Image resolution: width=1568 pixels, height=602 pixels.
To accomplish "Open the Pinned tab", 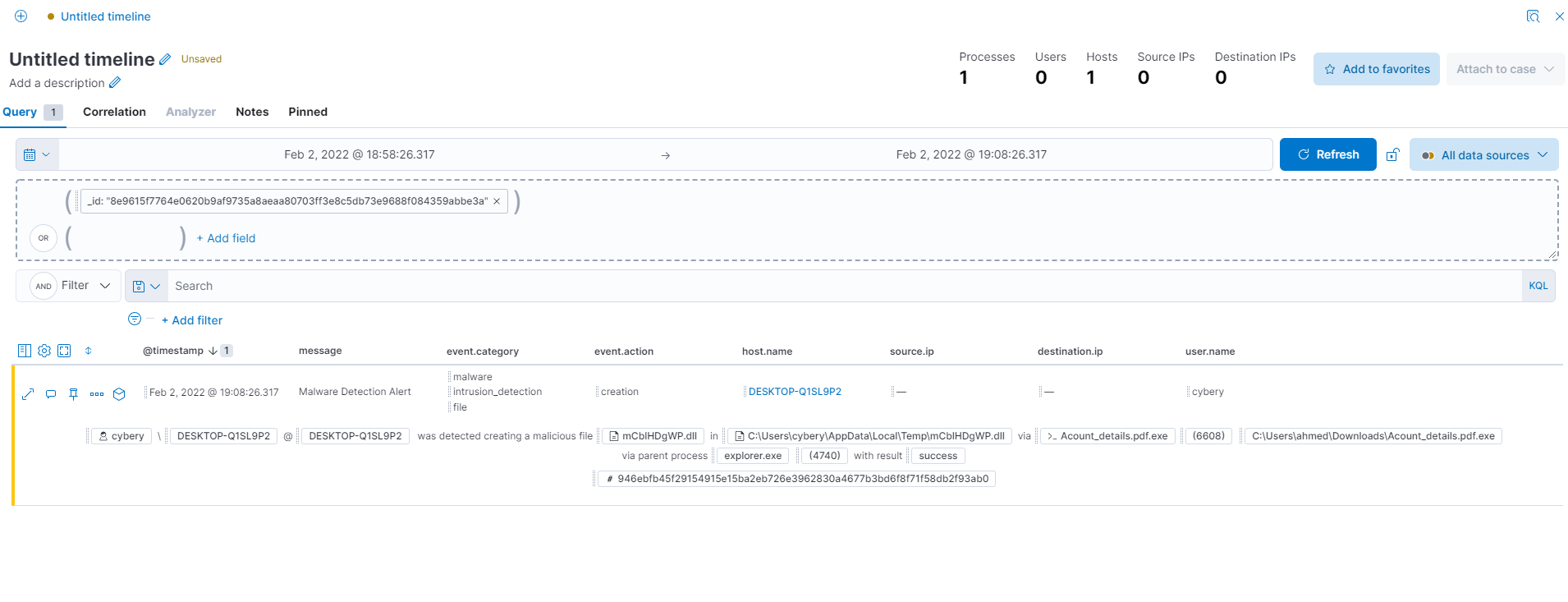I will (x=308, y=112).
